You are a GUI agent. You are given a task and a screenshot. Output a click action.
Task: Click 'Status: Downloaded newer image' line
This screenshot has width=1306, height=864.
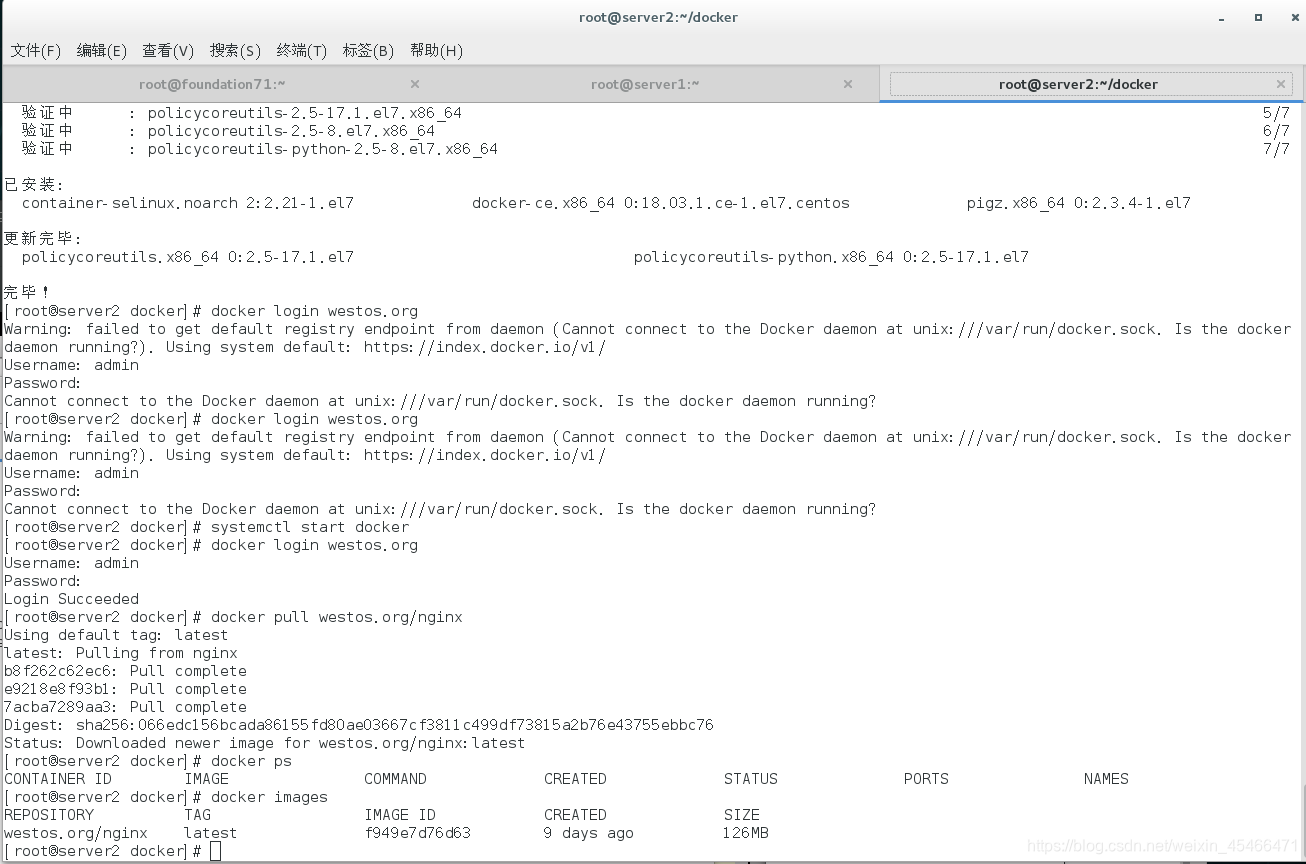pyautogui.click(x=264, y=743)
